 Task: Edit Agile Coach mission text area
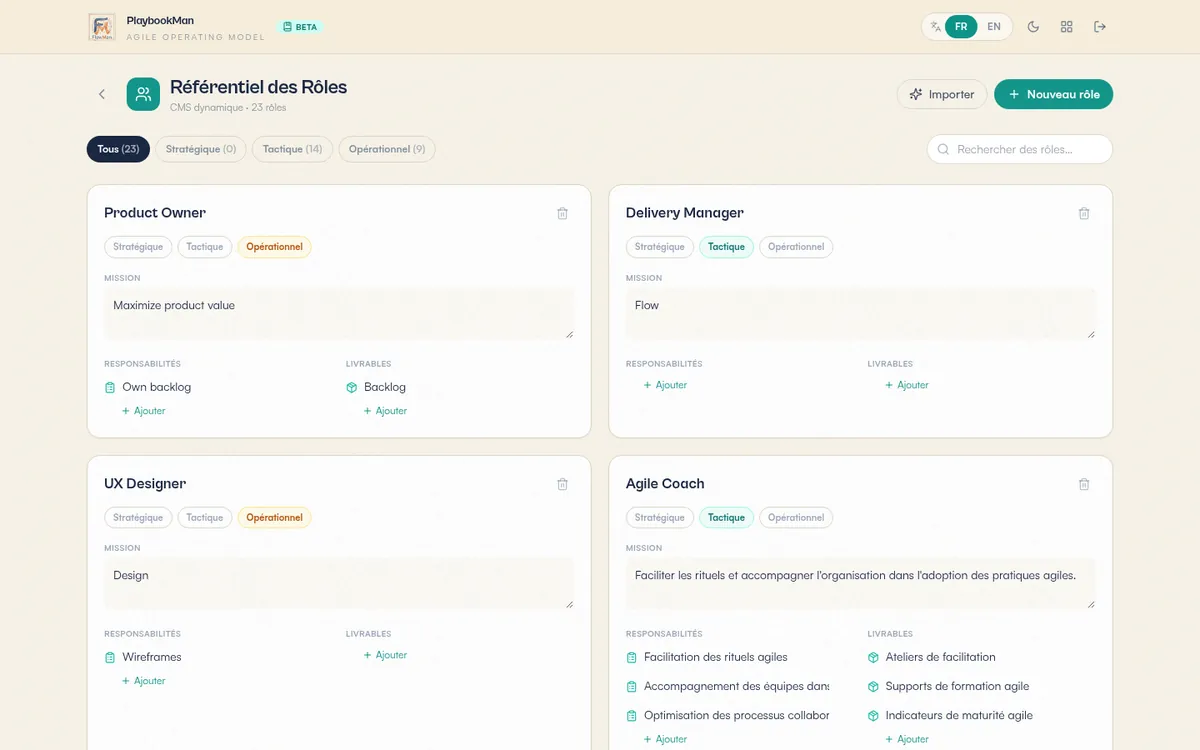click(861, 584)
